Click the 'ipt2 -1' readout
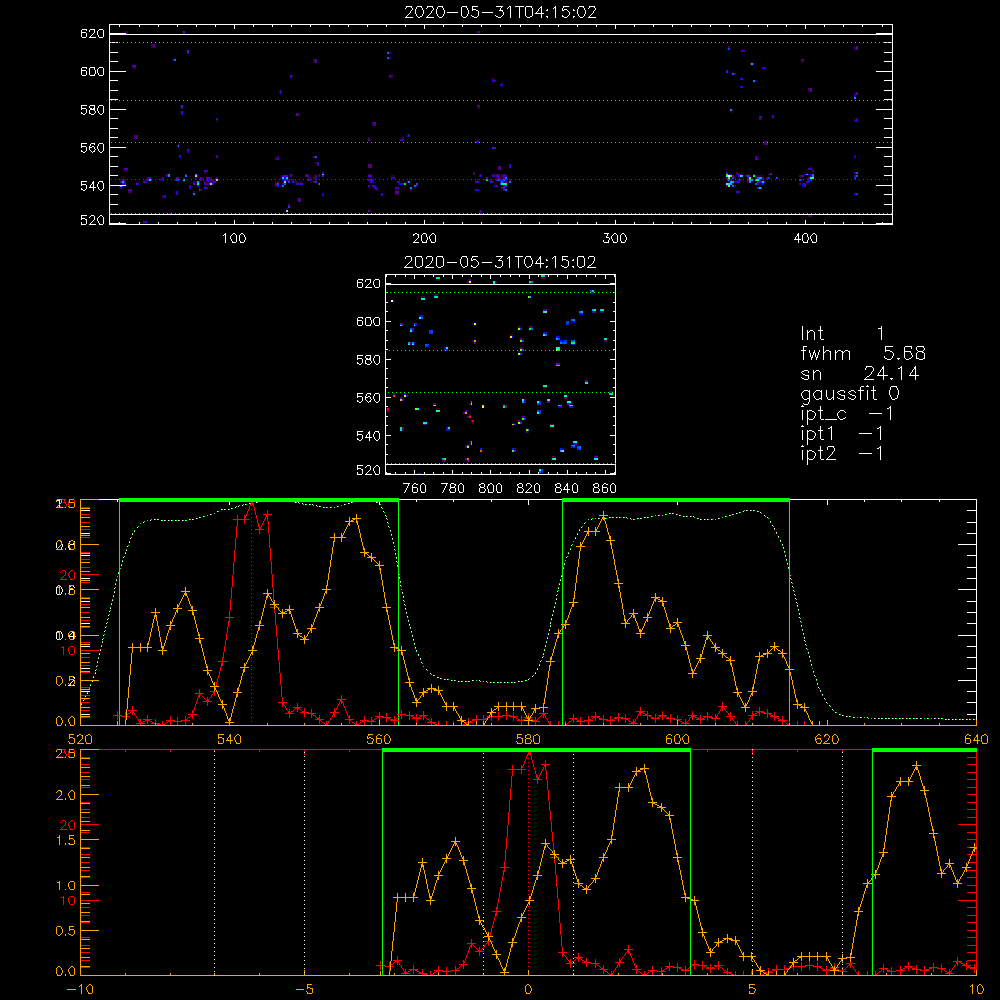 pyautogui.click(x=842, y=453)
